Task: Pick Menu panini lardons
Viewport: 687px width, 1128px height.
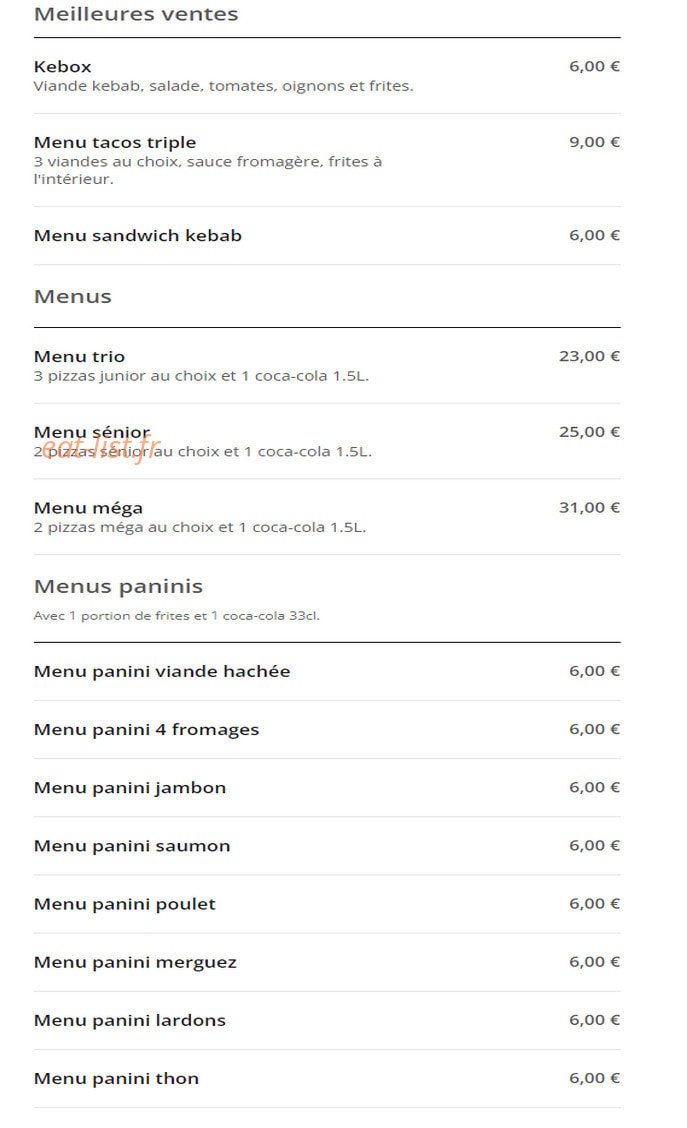Action: coord(327,1021)
